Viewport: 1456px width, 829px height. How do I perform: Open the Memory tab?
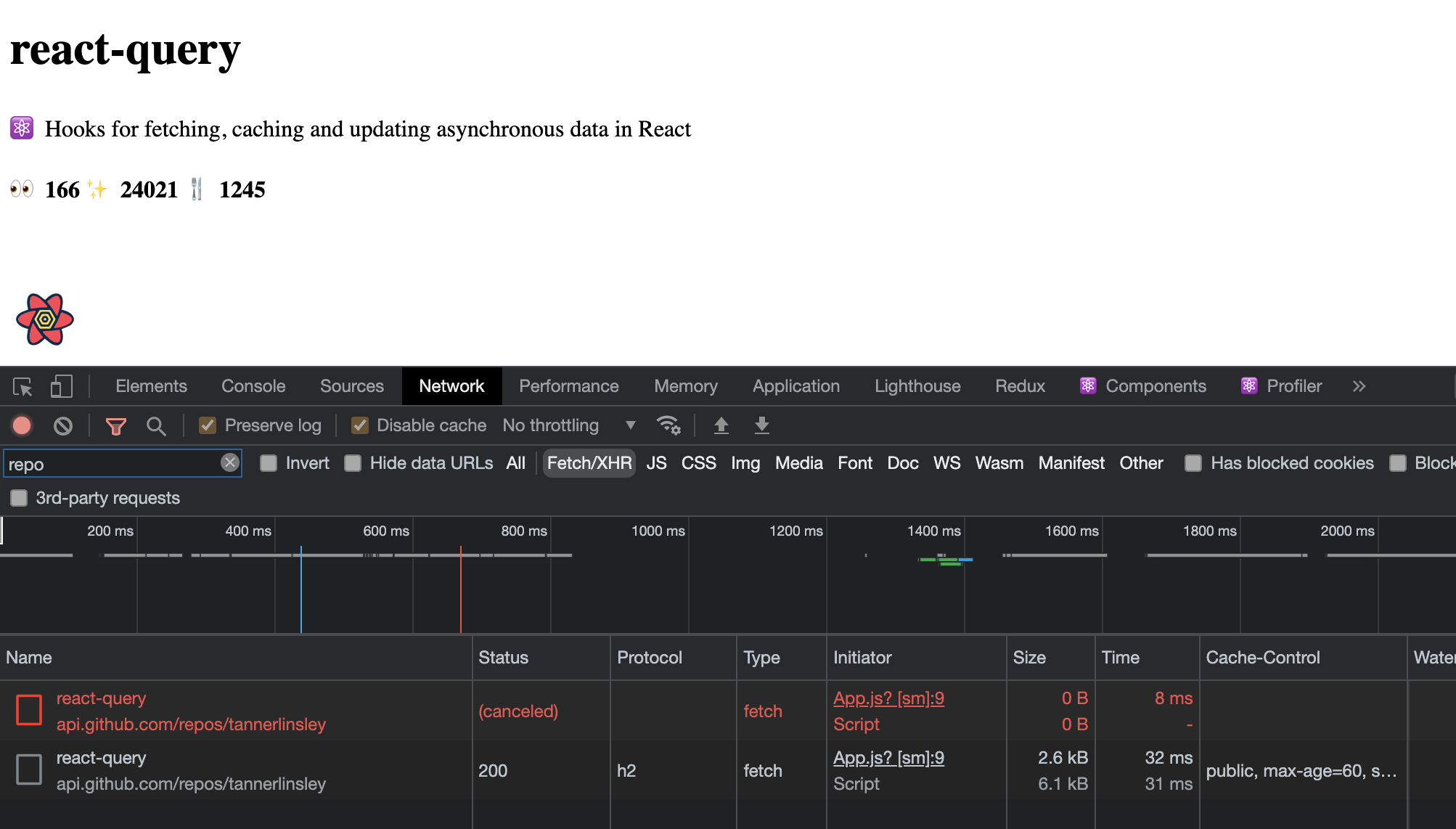coord(686,386)
